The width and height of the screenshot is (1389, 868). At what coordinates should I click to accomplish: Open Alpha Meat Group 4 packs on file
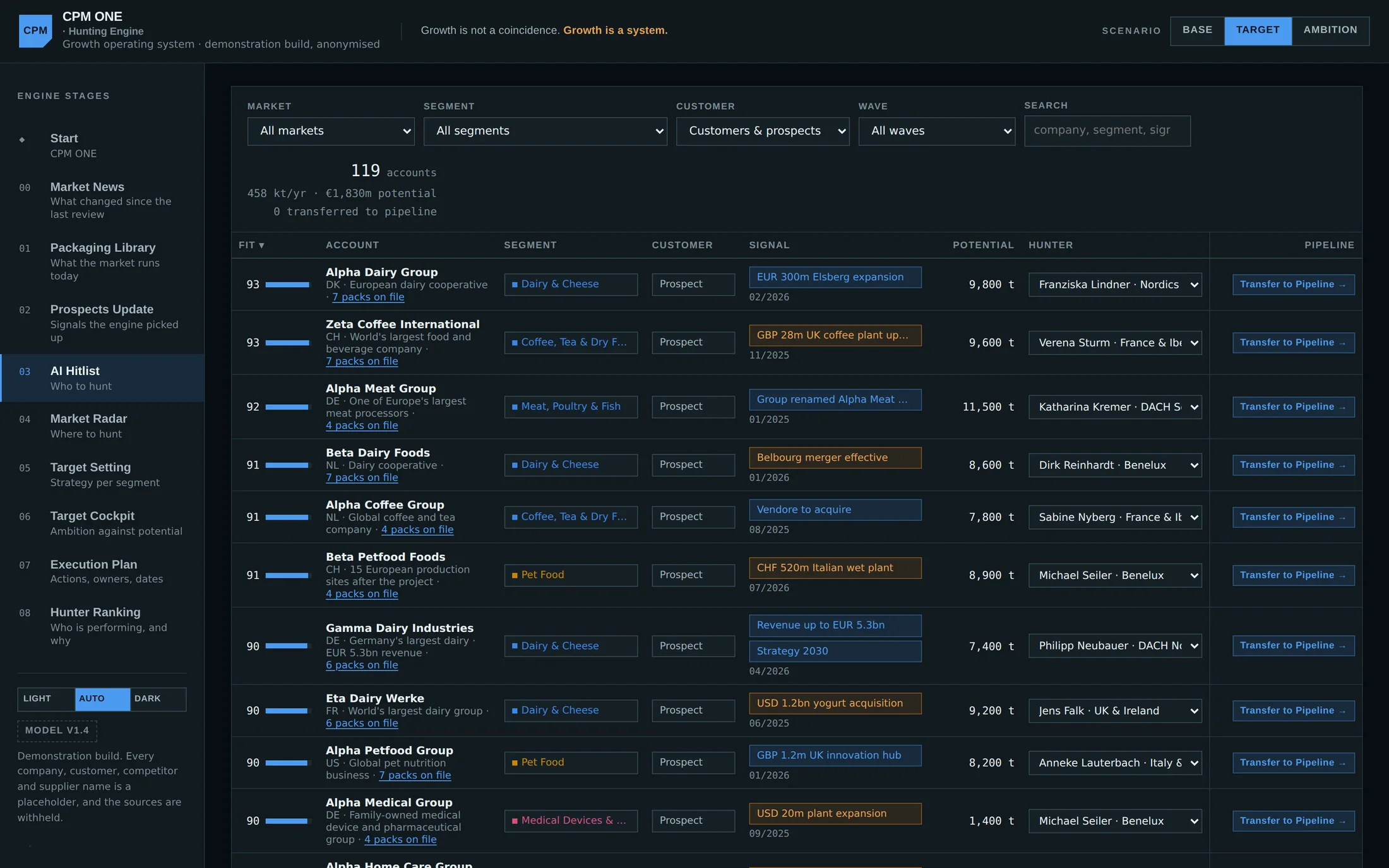[362, 425]
